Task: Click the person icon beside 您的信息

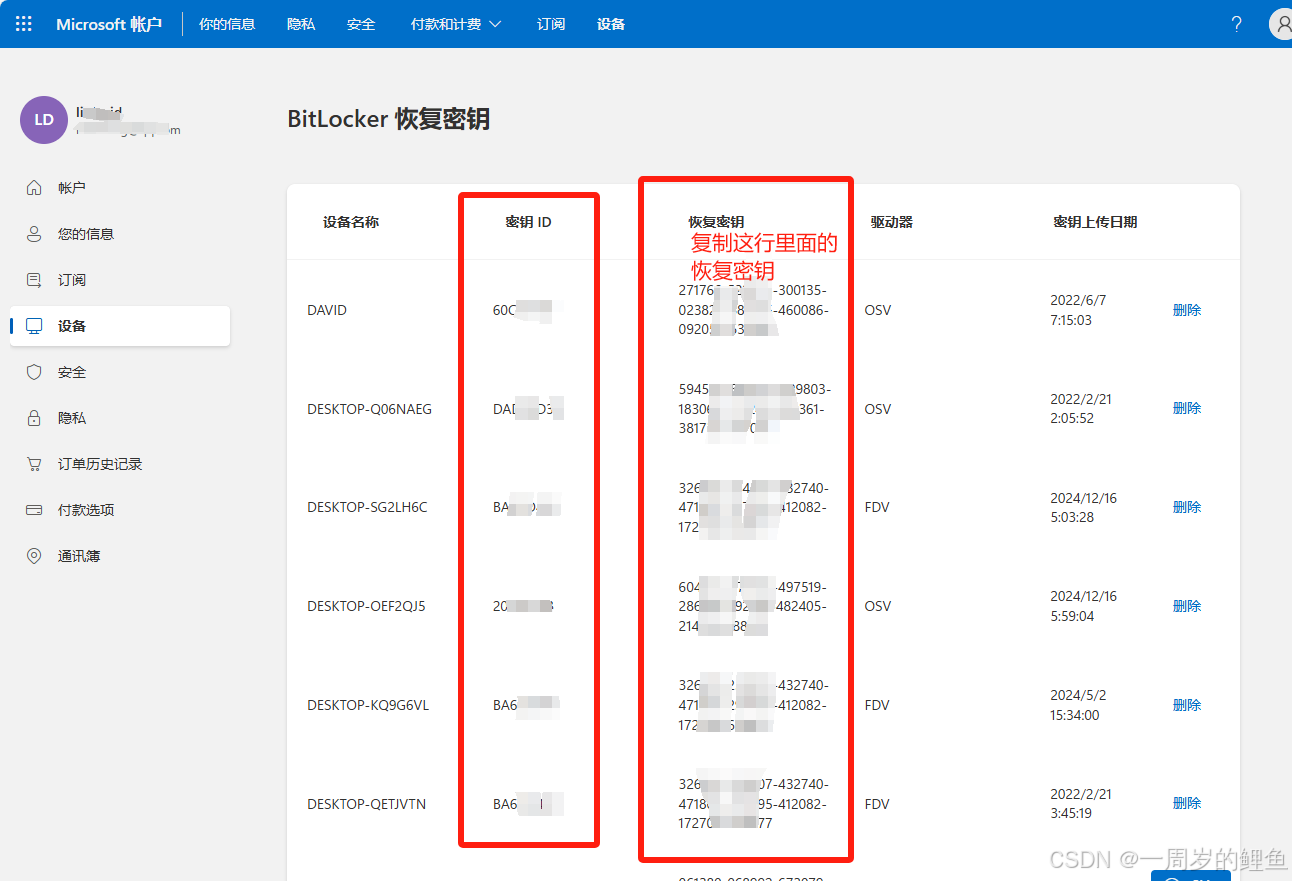Action: tap(34, 234)
